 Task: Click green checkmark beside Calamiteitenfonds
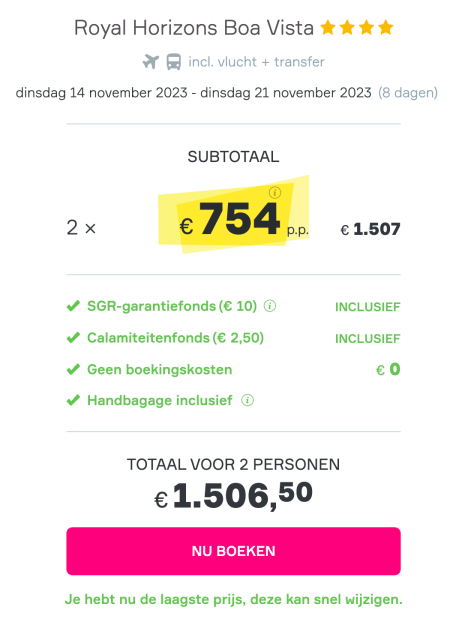coord(73,338)
